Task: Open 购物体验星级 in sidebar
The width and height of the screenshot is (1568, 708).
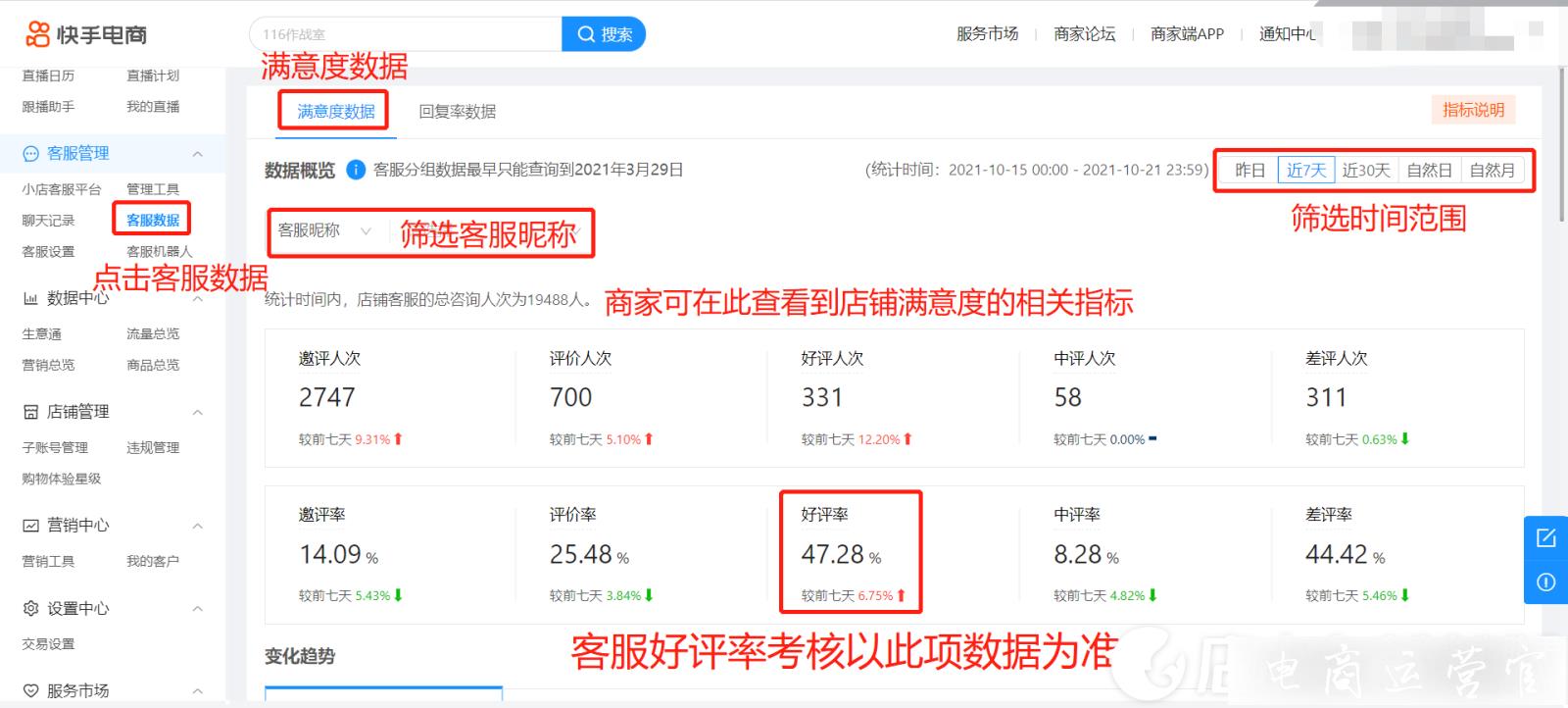Action: pos(62,480)
